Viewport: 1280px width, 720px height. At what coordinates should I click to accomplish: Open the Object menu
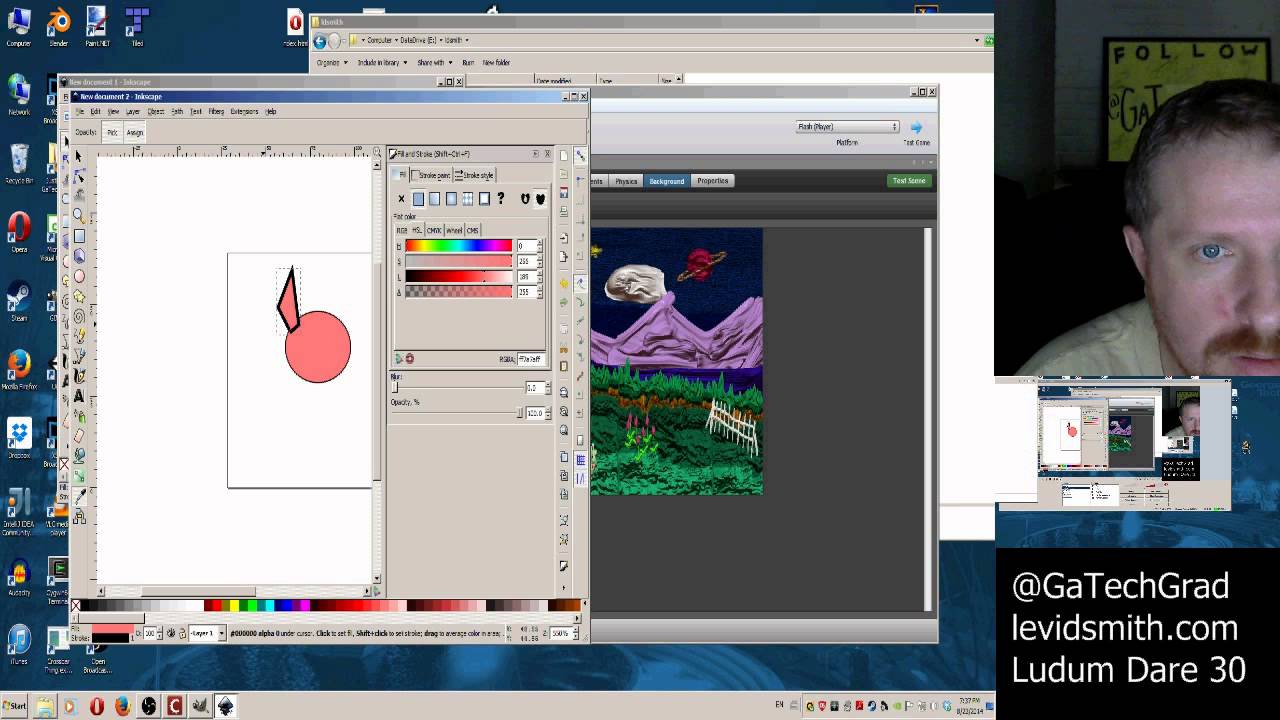(x=156, y=111)
